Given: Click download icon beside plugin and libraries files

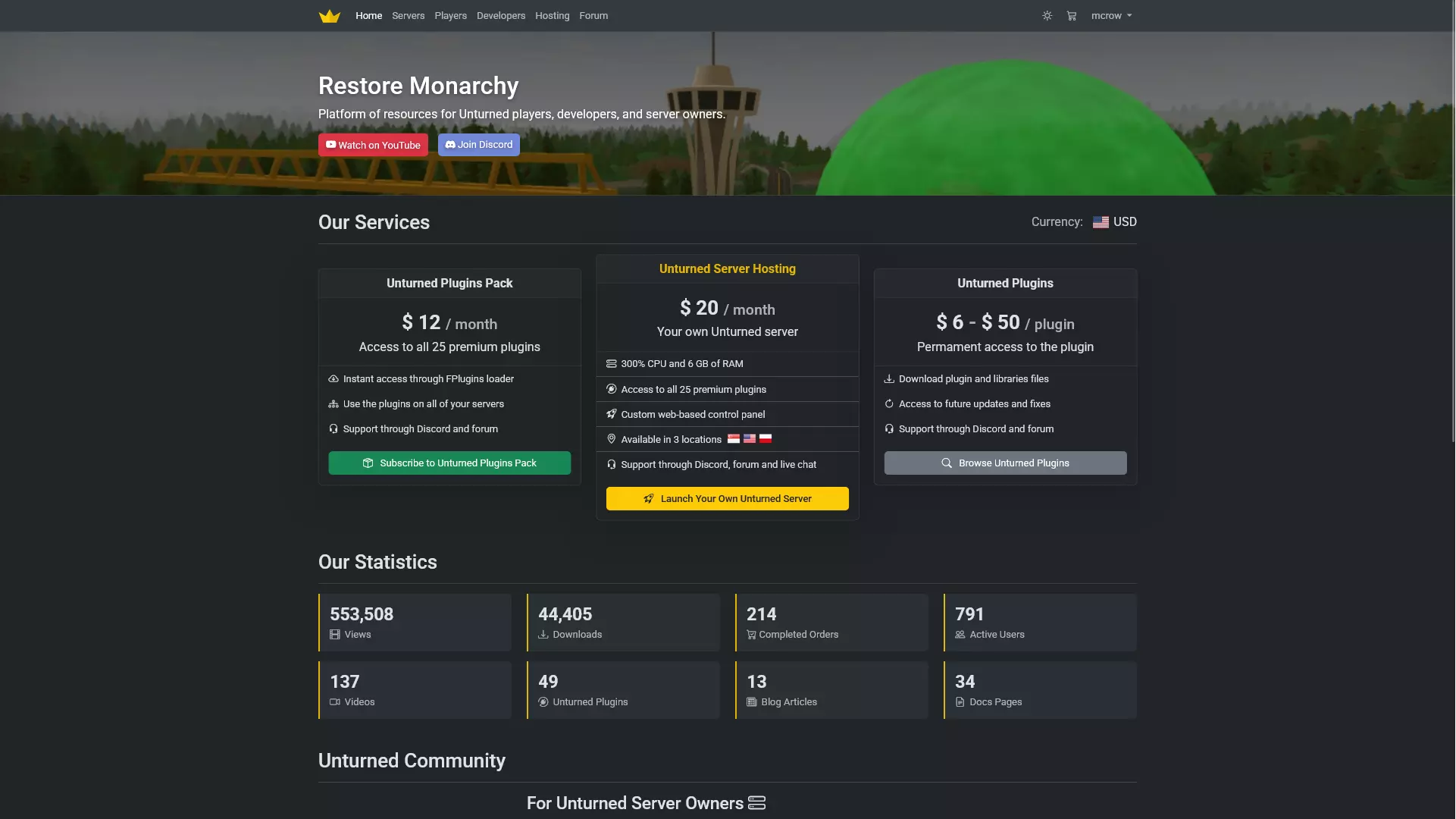Looking at the screenshot, I should [889, 379].
